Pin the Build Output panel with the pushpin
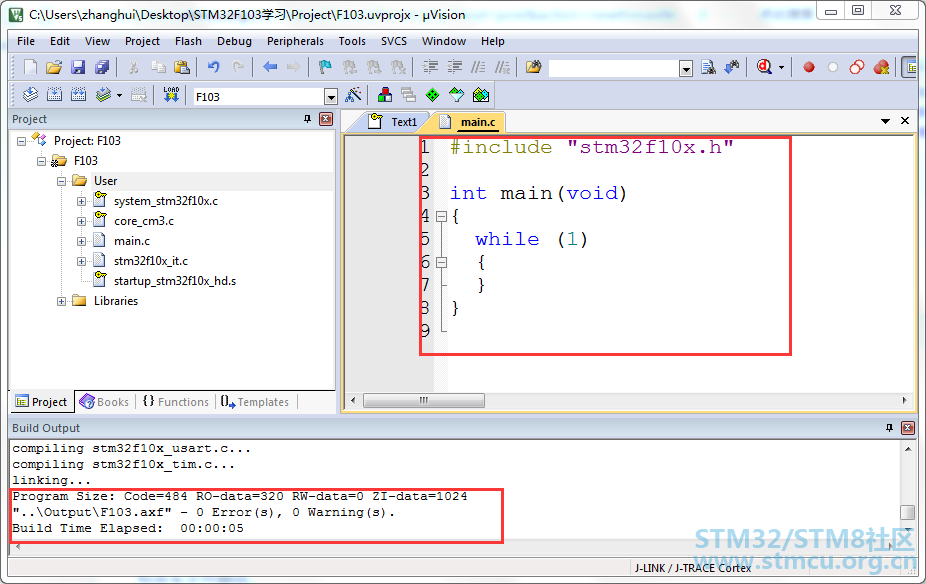Viewport: 926px width, 584px height. 889,428
